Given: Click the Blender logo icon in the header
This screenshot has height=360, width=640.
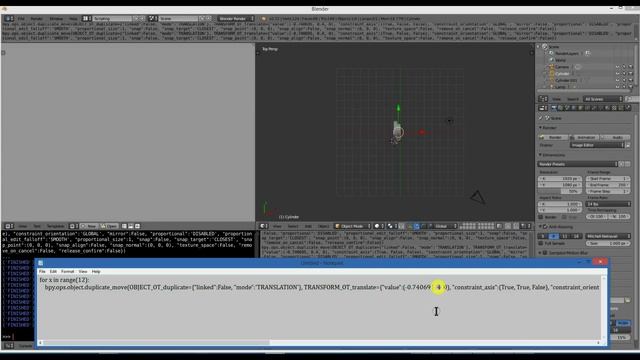Looking at the screenshot, I should coord(264,19).
